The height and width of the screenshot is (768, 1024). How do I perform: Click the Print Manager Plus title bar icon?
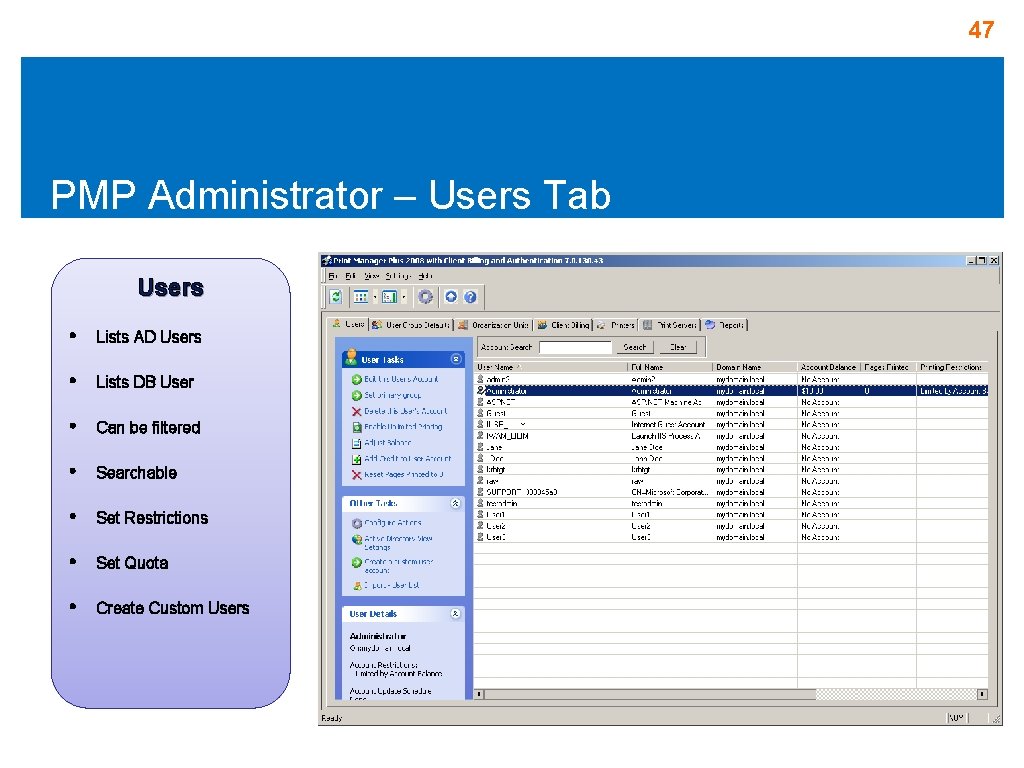[x=327, y=261]
